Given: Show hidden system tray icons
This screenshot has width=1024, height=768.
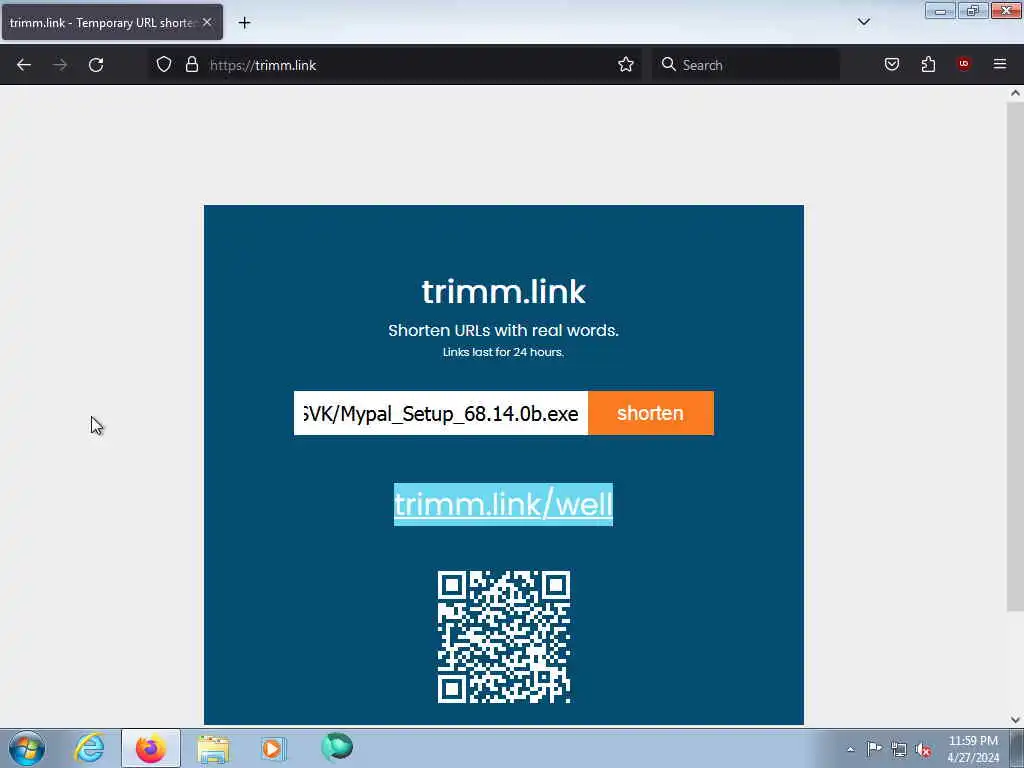Looking at the screenshot, I should click(x=850, y=750).
